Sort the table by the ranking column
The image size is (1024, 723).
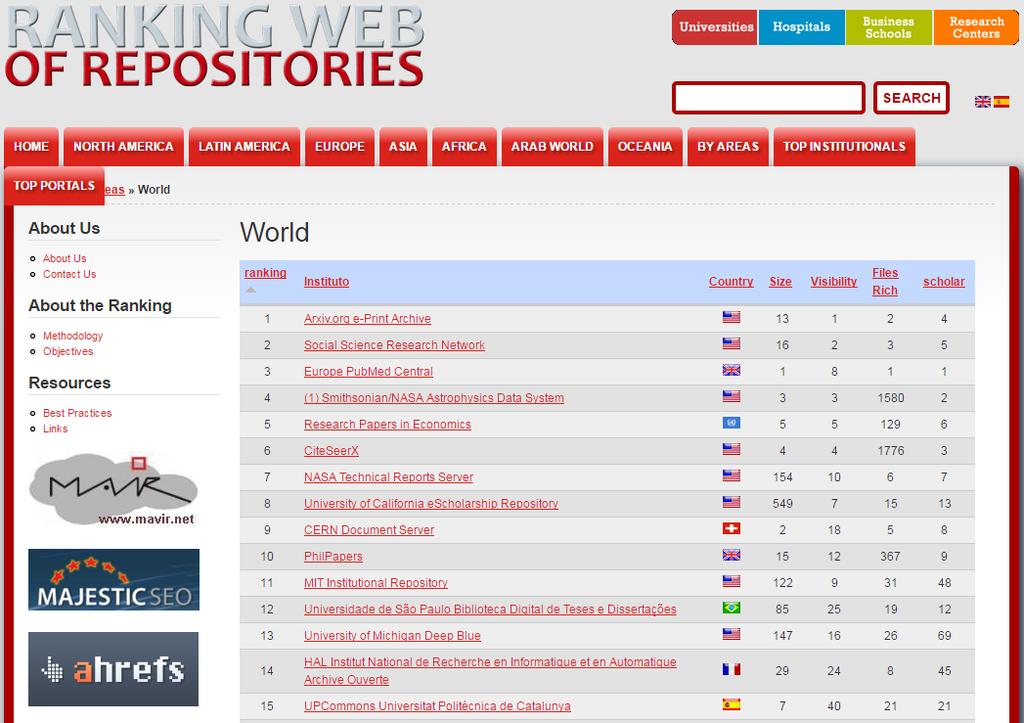tap(265, 273)
